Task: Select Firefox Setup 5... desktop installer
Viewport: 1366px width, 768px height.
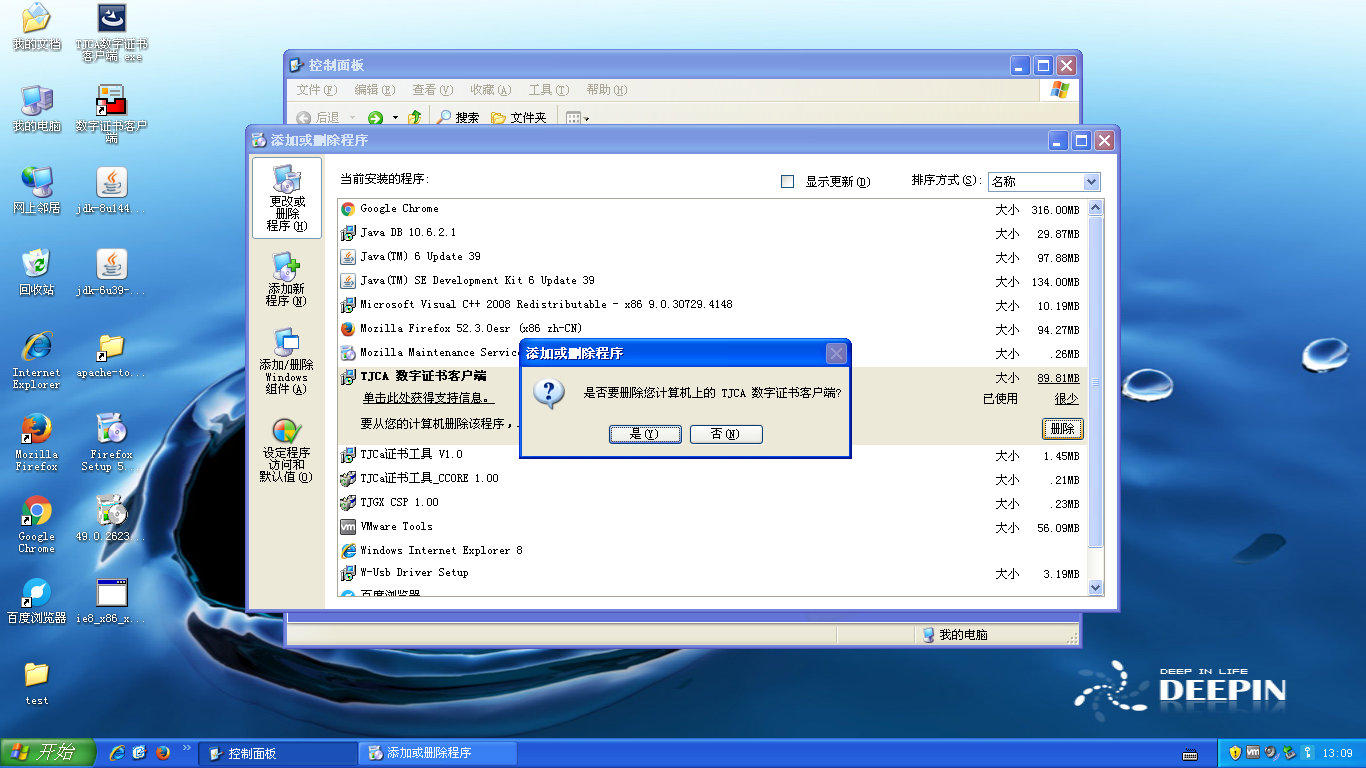Action: (x=112, y=442)
